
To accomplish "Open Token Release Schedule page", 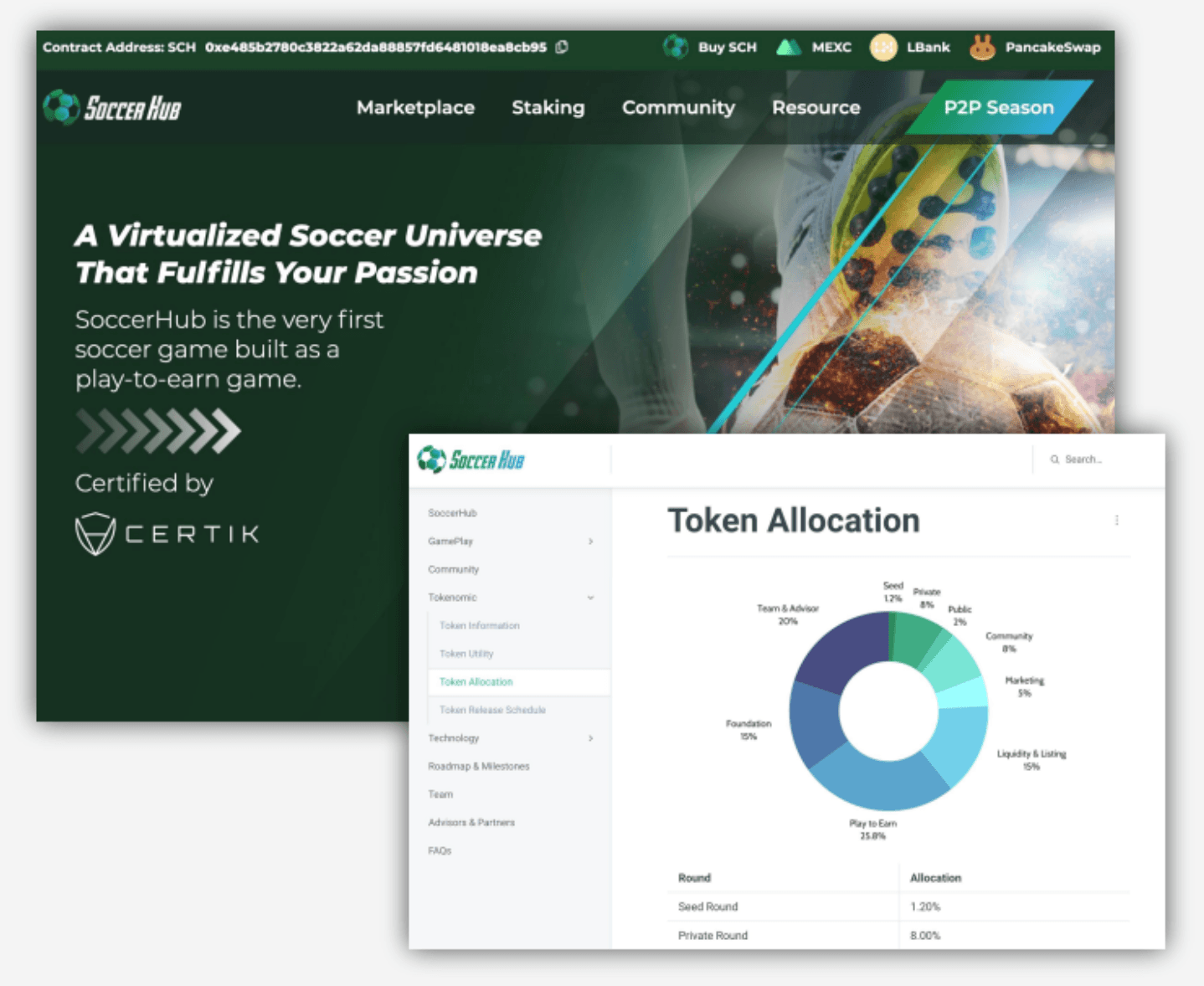I will [x=492, y=710].
